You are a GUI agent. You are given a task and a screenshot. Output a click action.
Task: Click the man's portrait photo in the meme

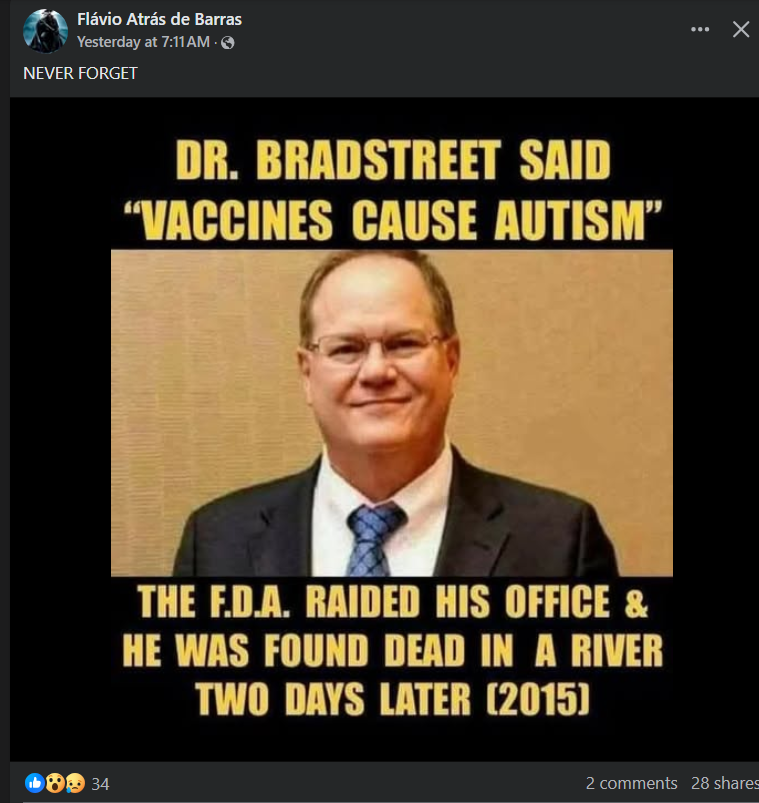pyautogui.click(x=392, y=413)
